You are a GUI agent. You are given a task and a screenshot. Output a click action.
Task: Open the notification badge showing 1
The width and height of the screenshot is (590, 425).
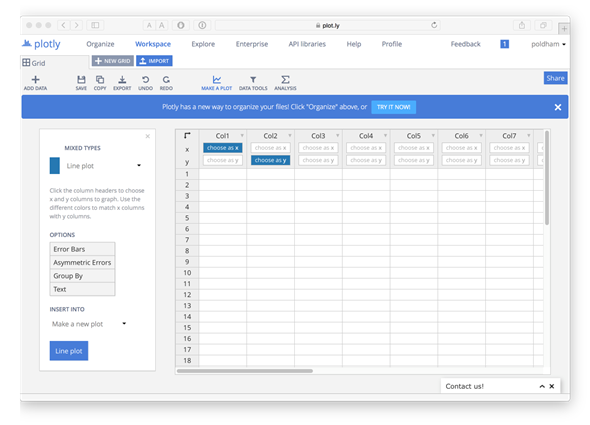[x=504, y=44]
